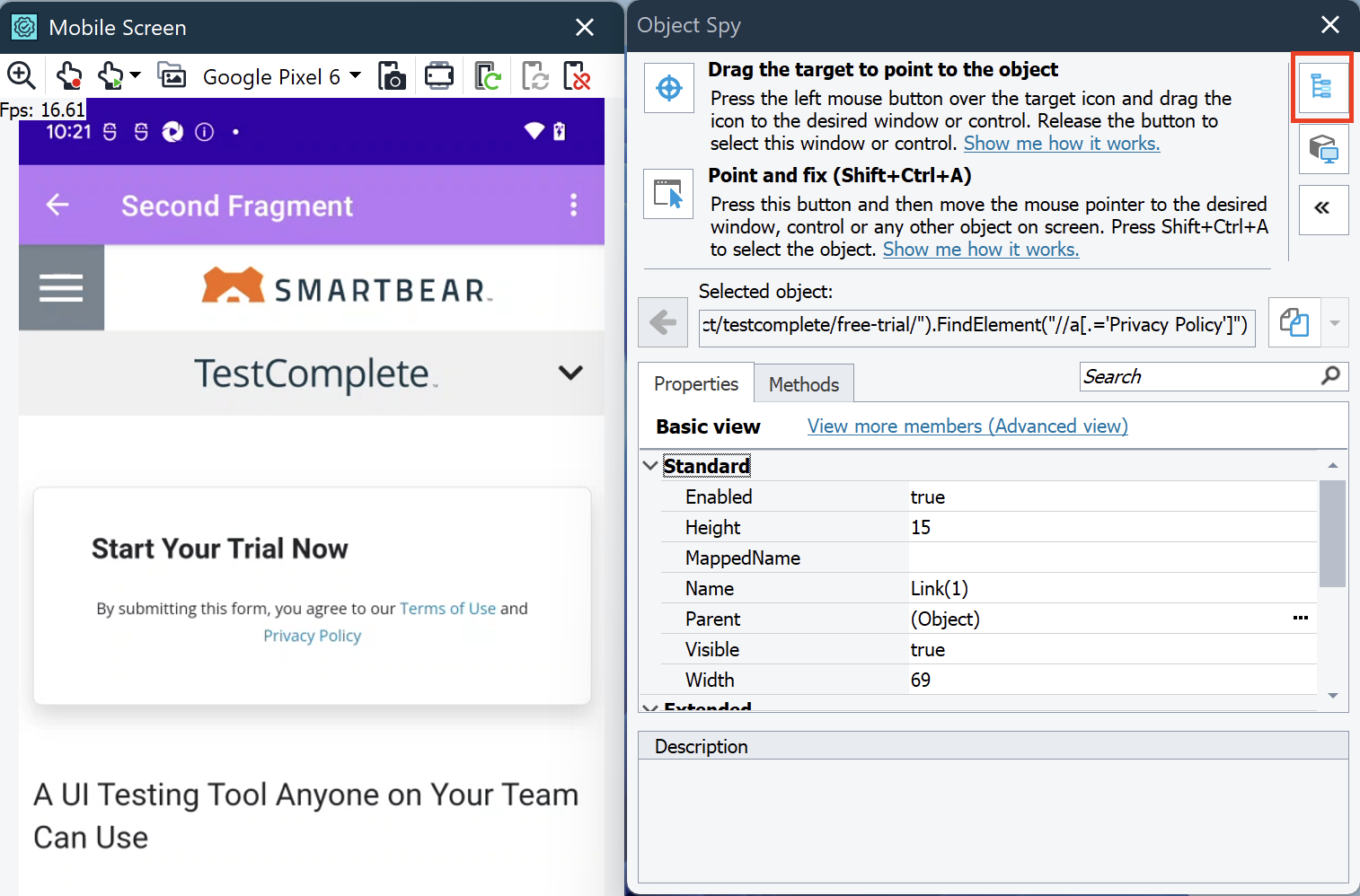The width and height of the screenshot is (1360, 896).
Task: Highlight object in Object Browser tree icon
Action: coord(1321,87)
